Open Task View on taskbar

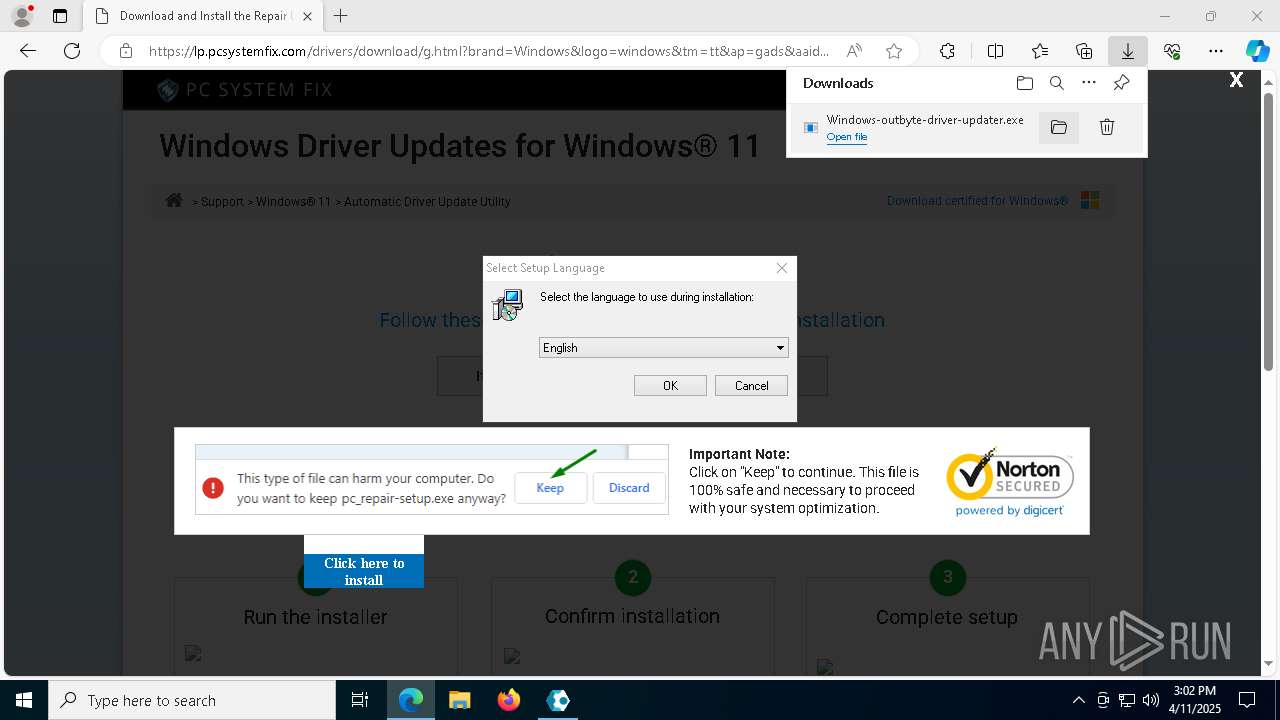360,700
